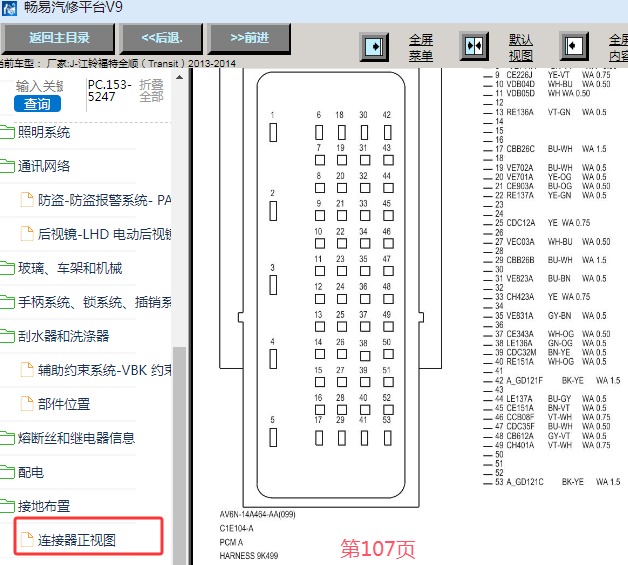Click the 全屏菜单 arrow icon

click(x=374, y=47)
